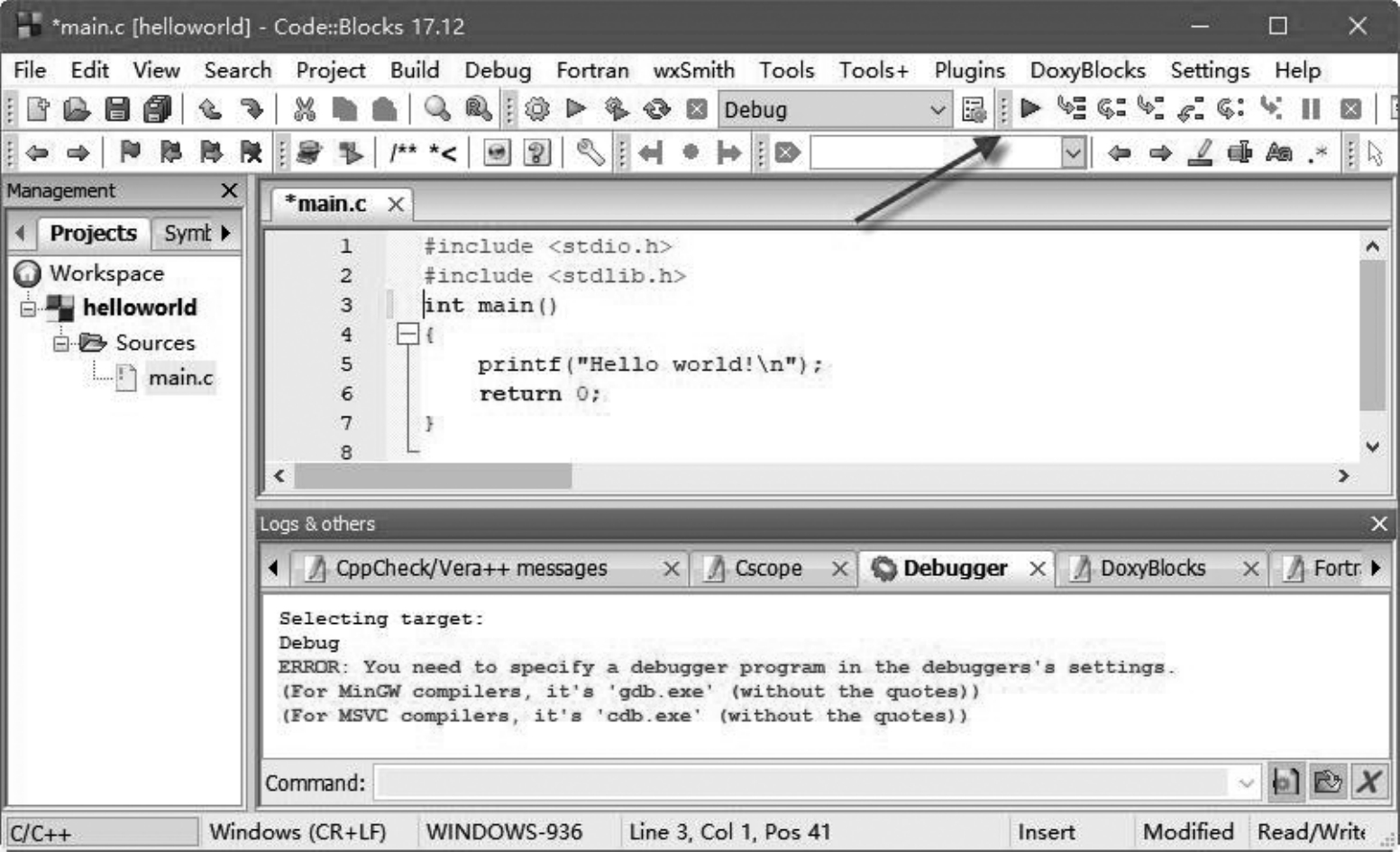Screen dimensions: 1400x852
Task: Click the Rebuild icon in the build toolbar
Action: [657, 109]
